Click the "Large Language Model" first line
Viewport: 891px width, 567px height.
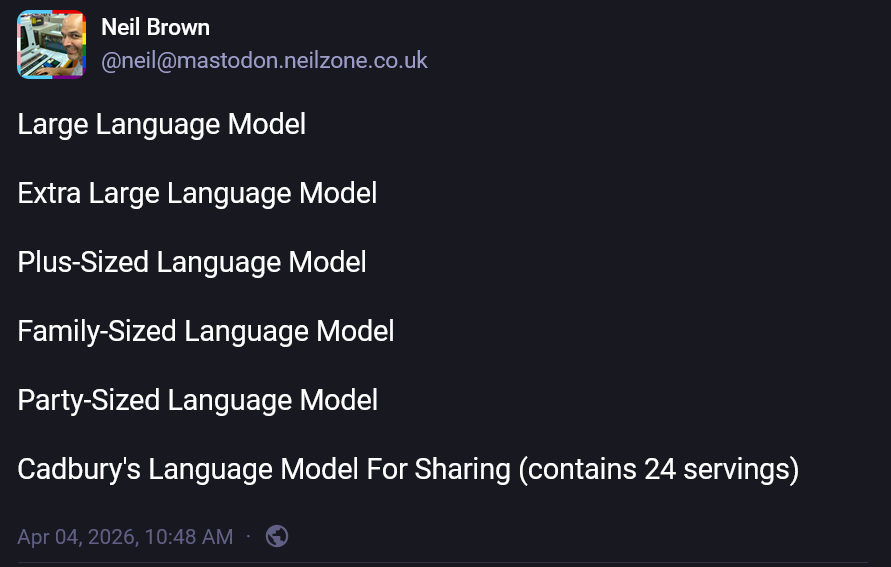click(161, 125)
